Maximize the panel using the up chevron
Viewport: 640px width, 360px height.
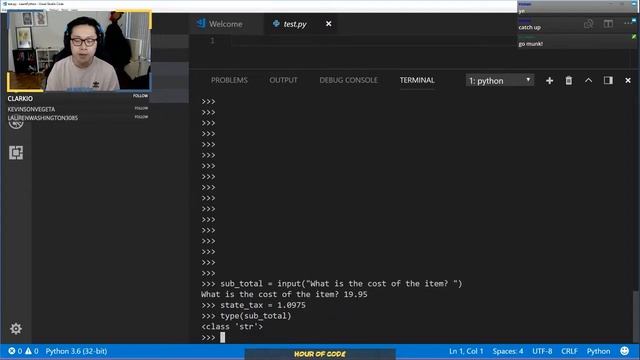(x=588, y=80)
